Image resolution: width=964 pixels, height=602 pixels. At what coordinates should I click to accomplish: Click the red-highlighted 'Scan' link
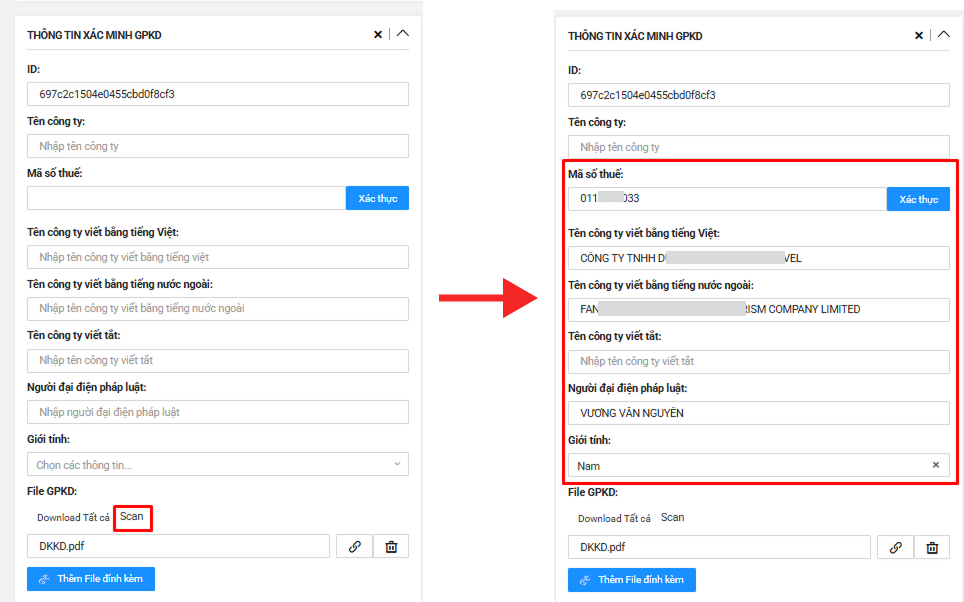point(132,517)
